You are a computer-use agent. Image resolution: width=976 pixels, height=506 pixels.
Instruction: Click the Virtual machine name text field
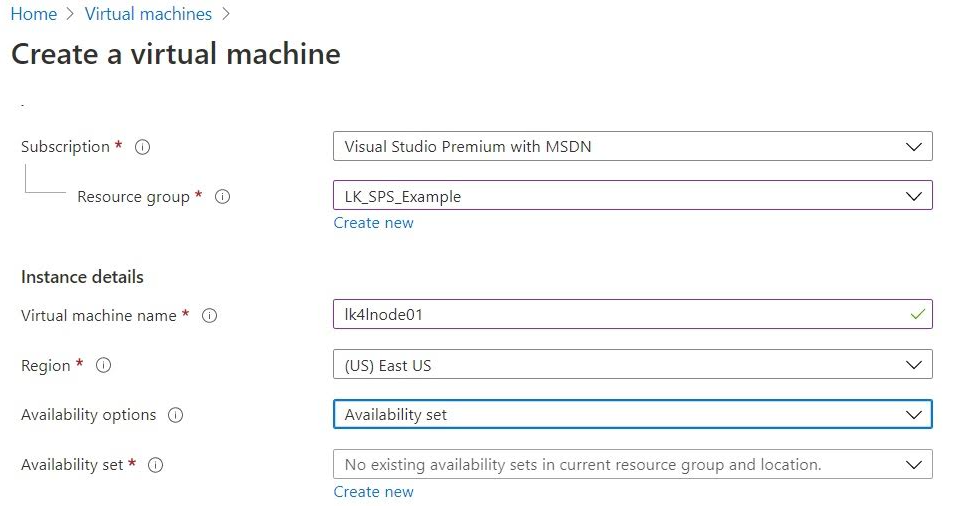(x=620, y=315)
